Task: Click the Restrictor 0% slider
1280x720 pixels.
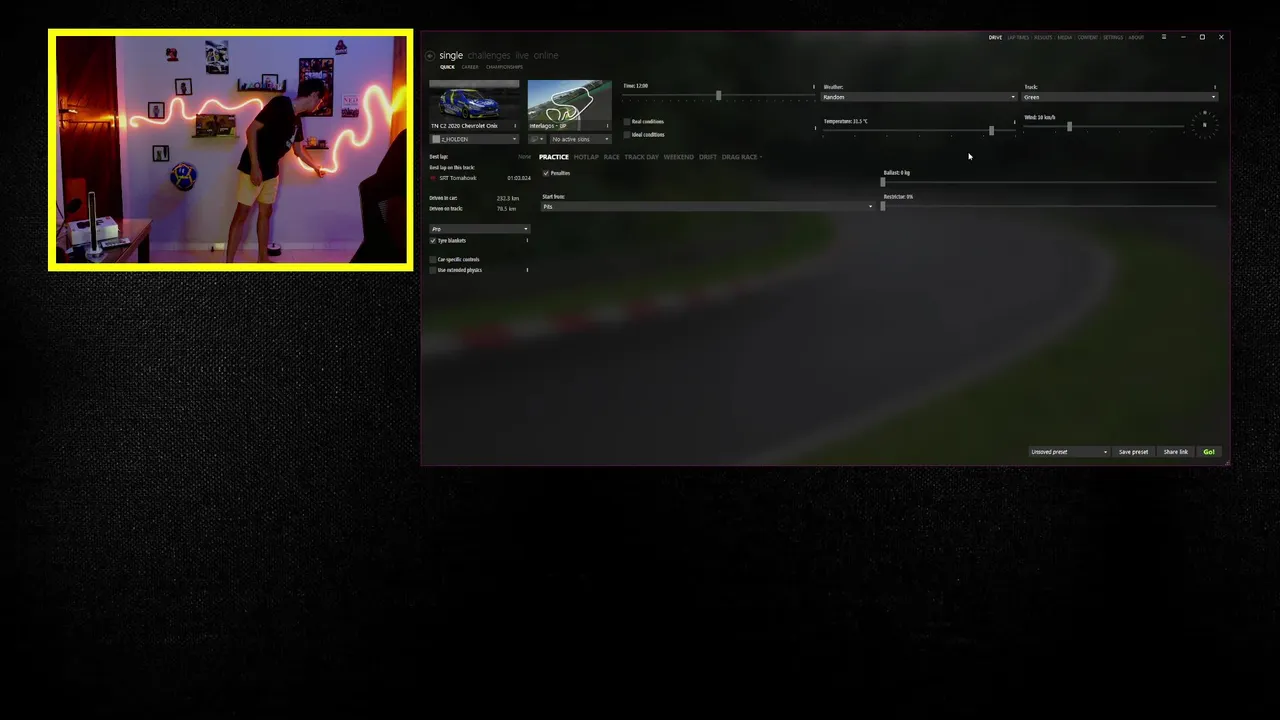Action: tap(1049, 206)
